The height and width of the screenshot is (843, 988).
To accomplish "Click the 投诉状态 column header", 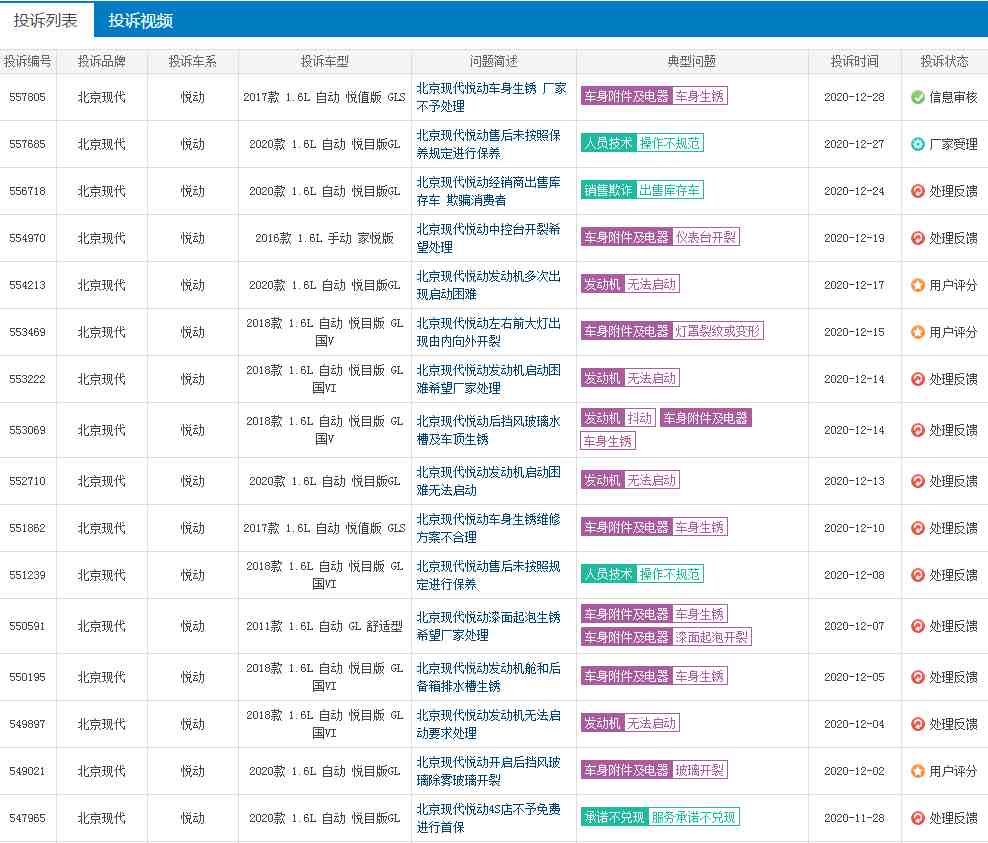I will [x=945, y=62].
